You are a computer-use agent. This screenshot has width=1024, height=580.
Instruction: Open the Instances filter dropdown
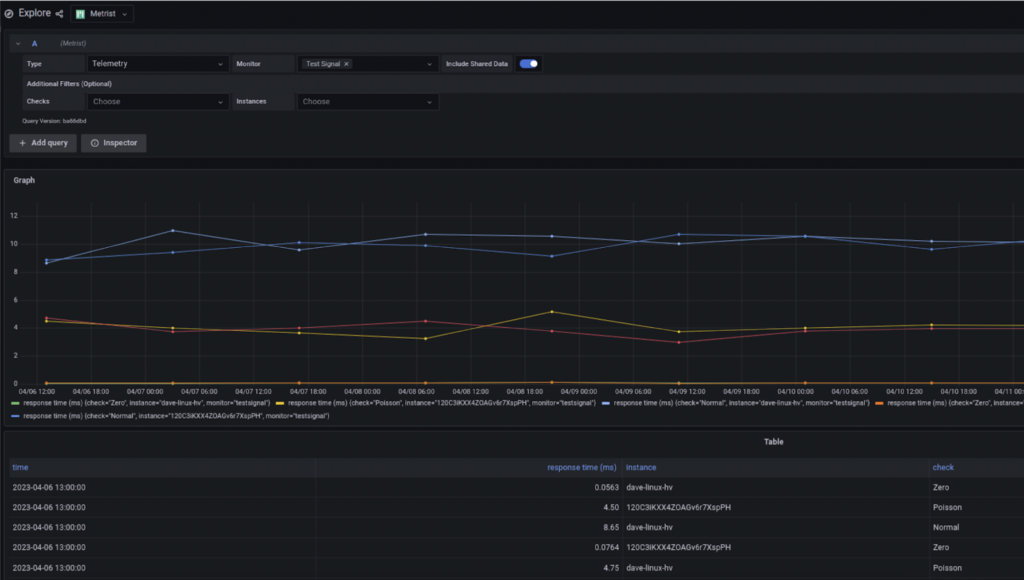(x=367, y=102)
